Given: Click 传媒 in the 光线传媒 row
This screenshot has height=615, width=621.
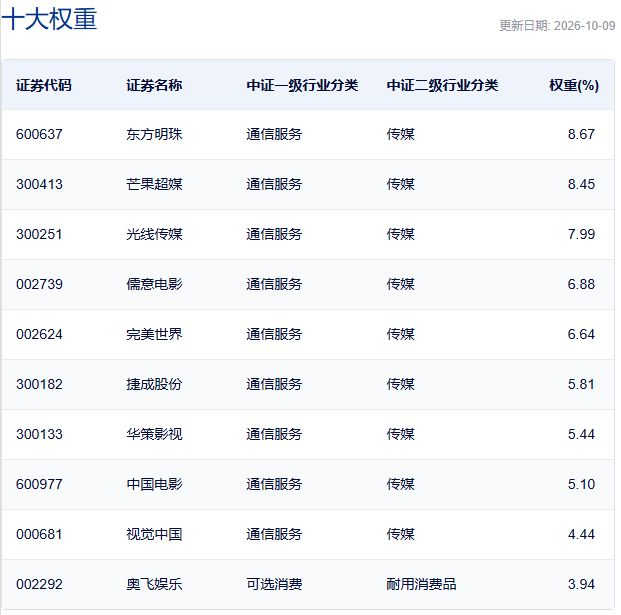Looking at the screenshot, I should [x=400, y=234].
